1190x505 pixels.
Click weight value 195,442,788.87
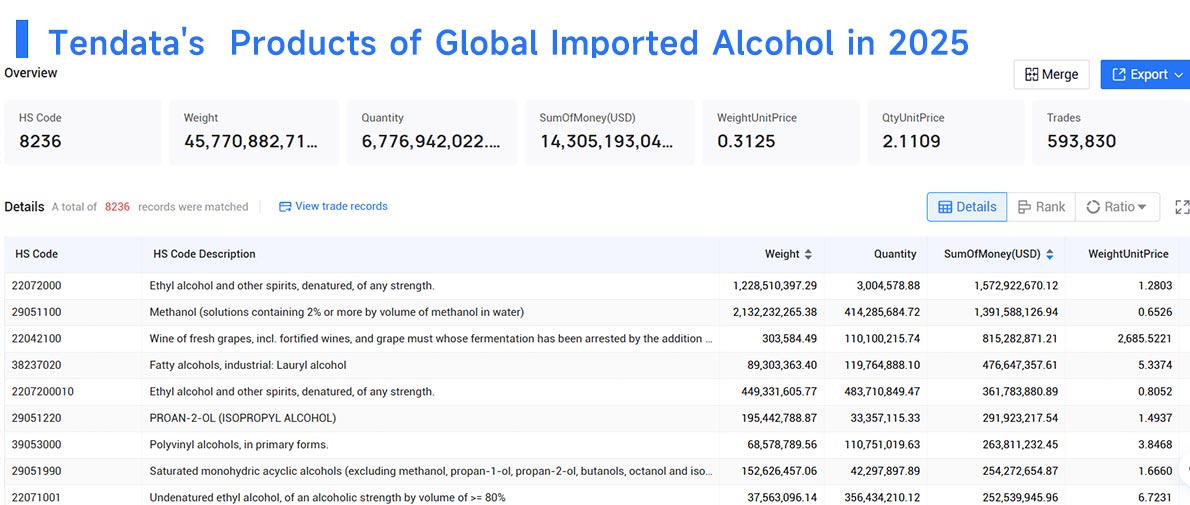(779, 418)
